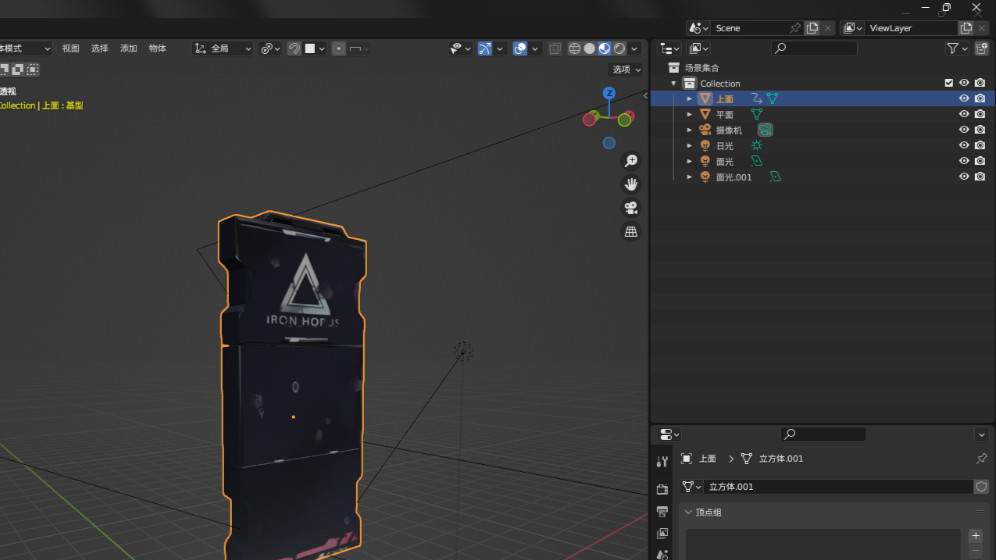
Task: Expand the 平面 object in outliner
Action: (689, 115)
